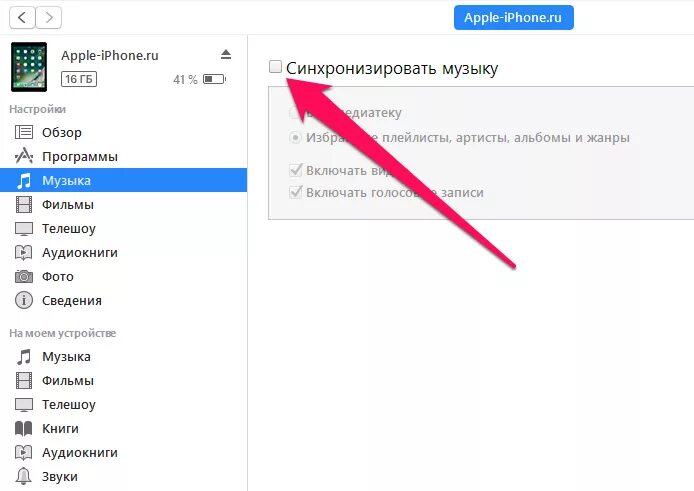Viewport: 694px width, 491px height.
Task: Click the back navigation arrow
Action: pyautogui.click(x=22, y=18)
